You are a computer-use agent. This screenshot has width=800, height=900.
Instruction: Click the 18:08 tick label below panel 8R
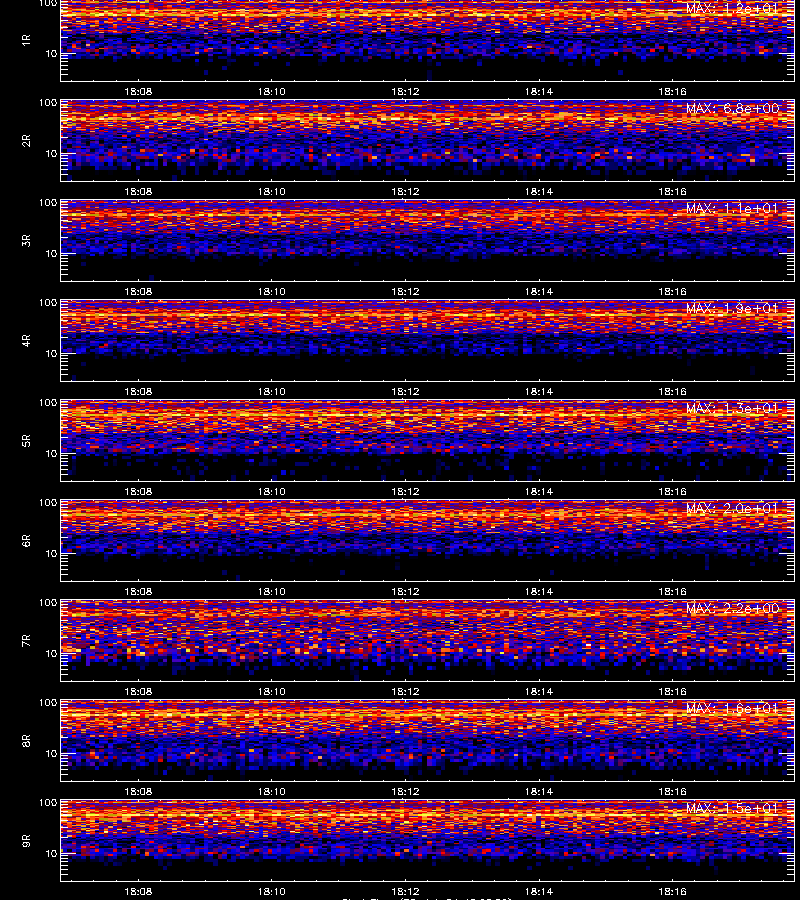tap(138, 792)
